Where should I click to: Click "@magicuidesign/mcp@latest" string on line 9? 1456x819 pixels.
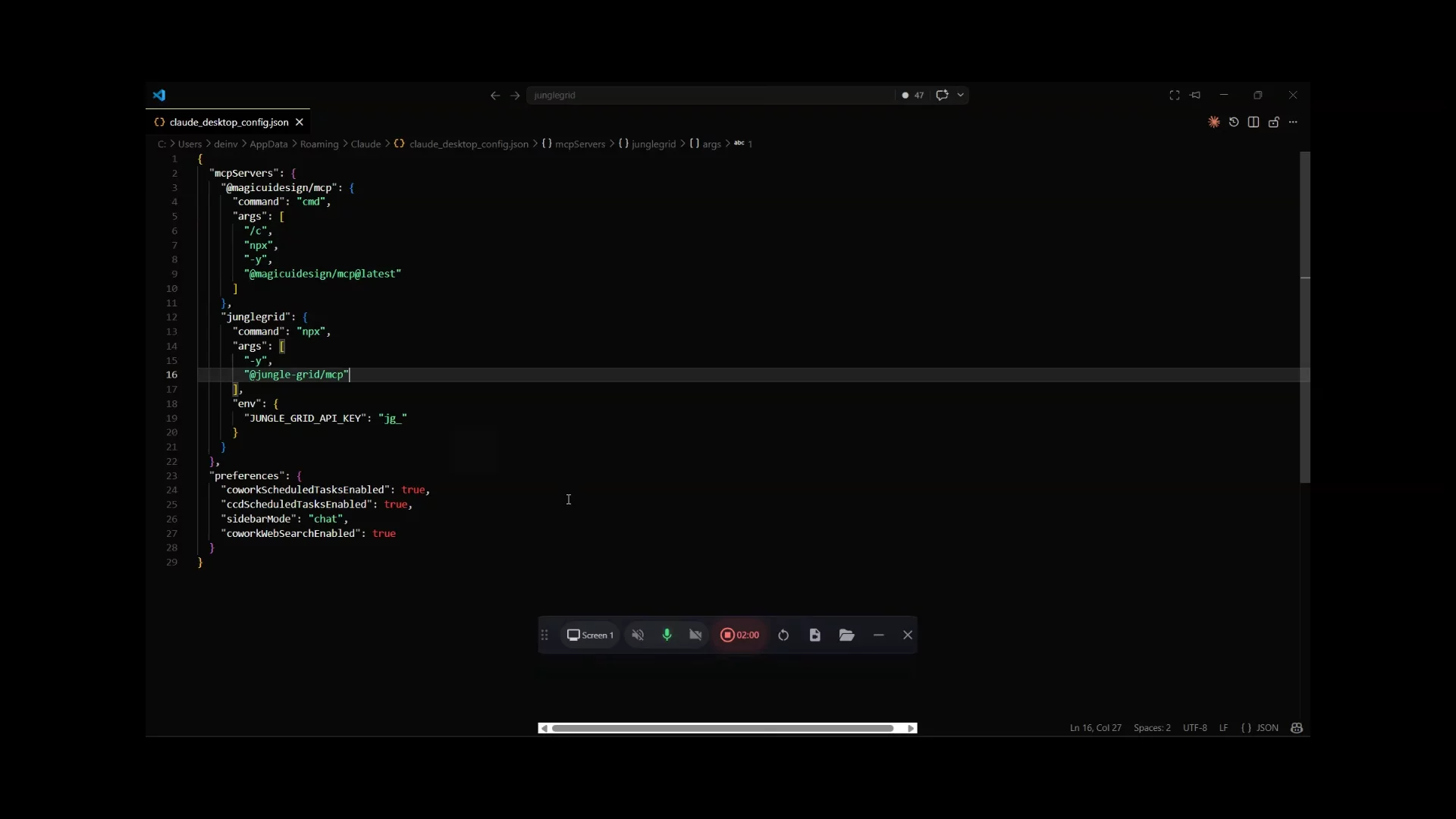[322, 274]
